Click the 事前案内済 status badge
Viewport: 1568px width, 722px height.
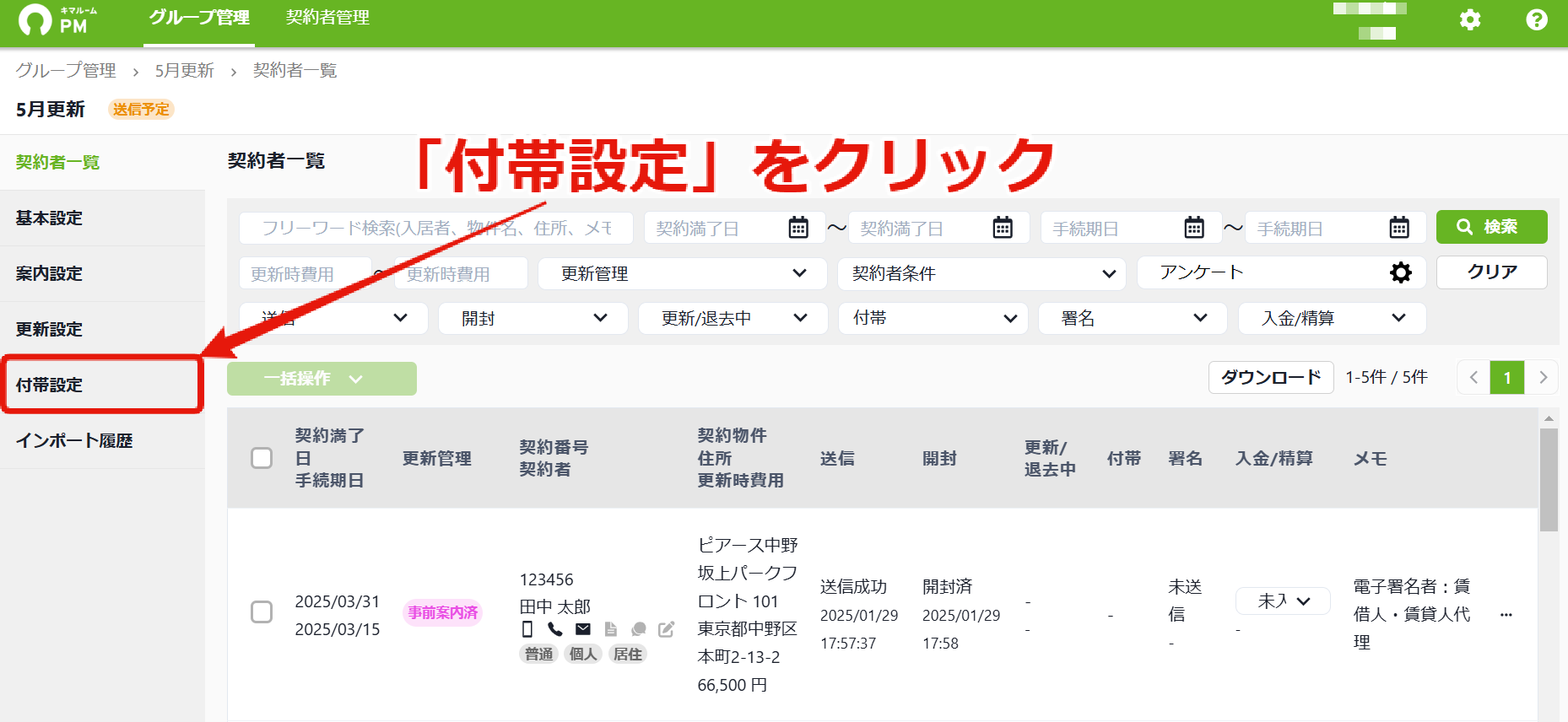tap(443, 612)
